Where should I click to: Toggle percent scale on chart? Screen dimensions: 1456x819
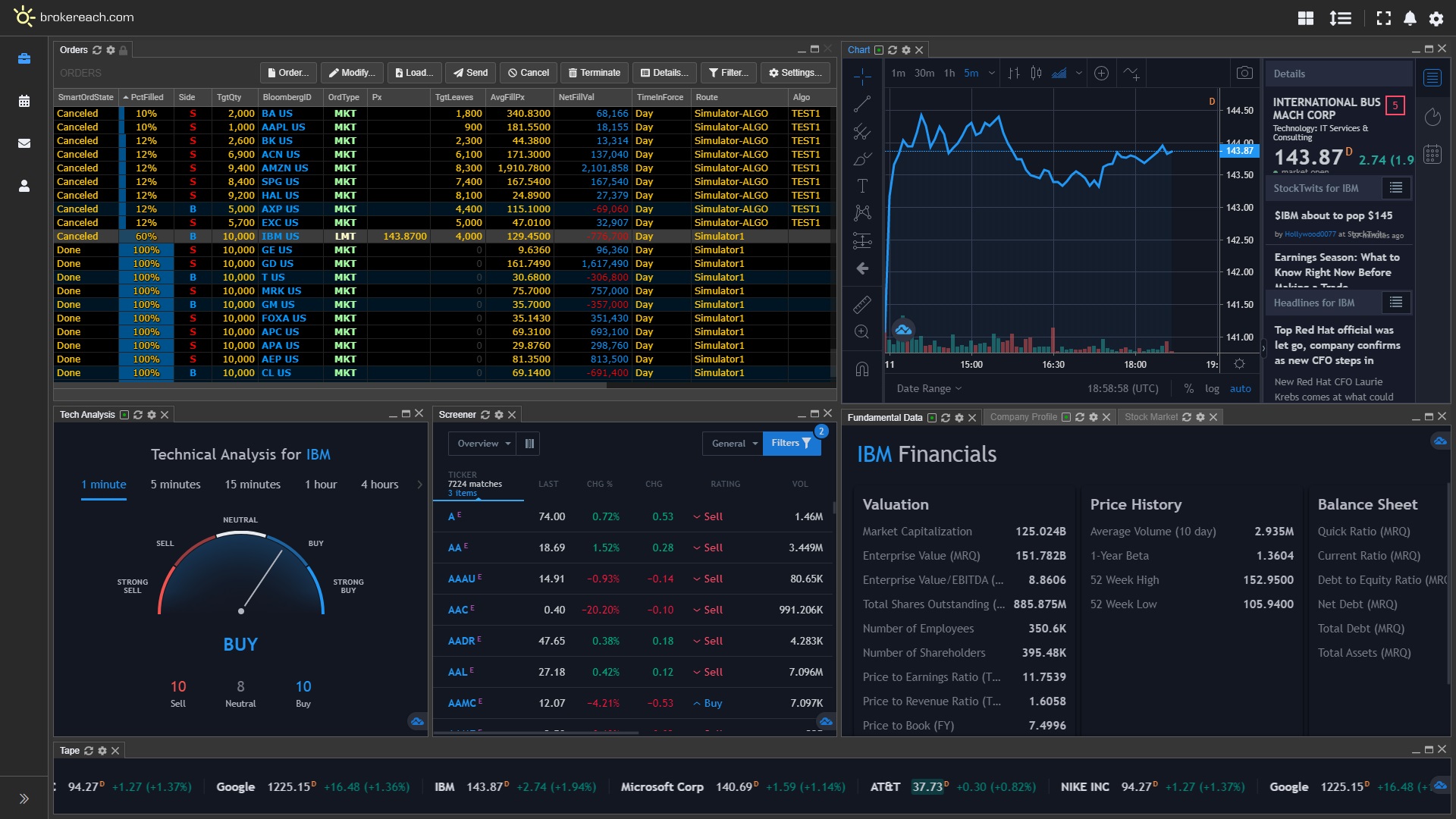pos(1188,388)
